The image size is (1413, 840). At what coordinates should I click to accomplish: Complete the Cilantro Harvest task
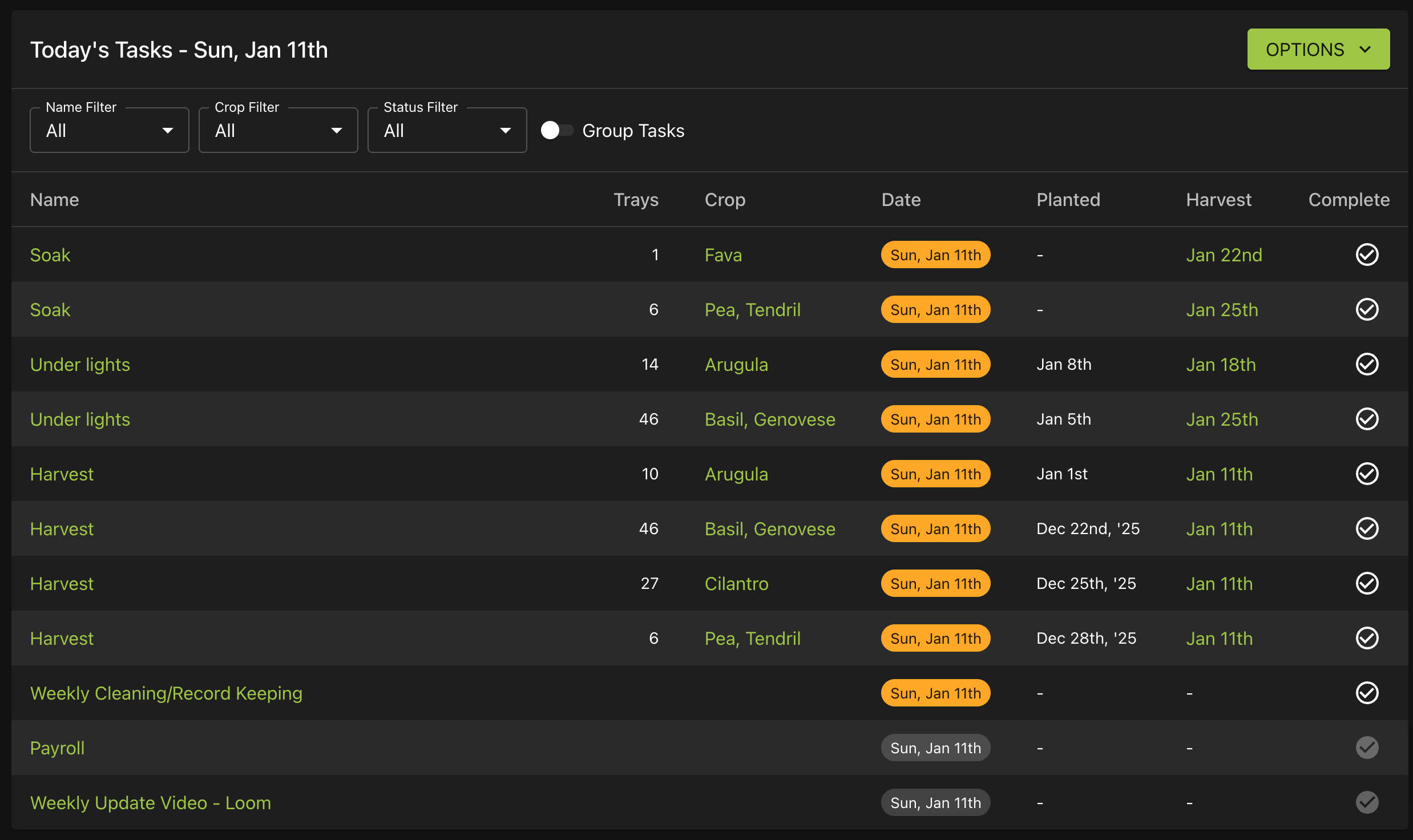(x=1367, y=583)
